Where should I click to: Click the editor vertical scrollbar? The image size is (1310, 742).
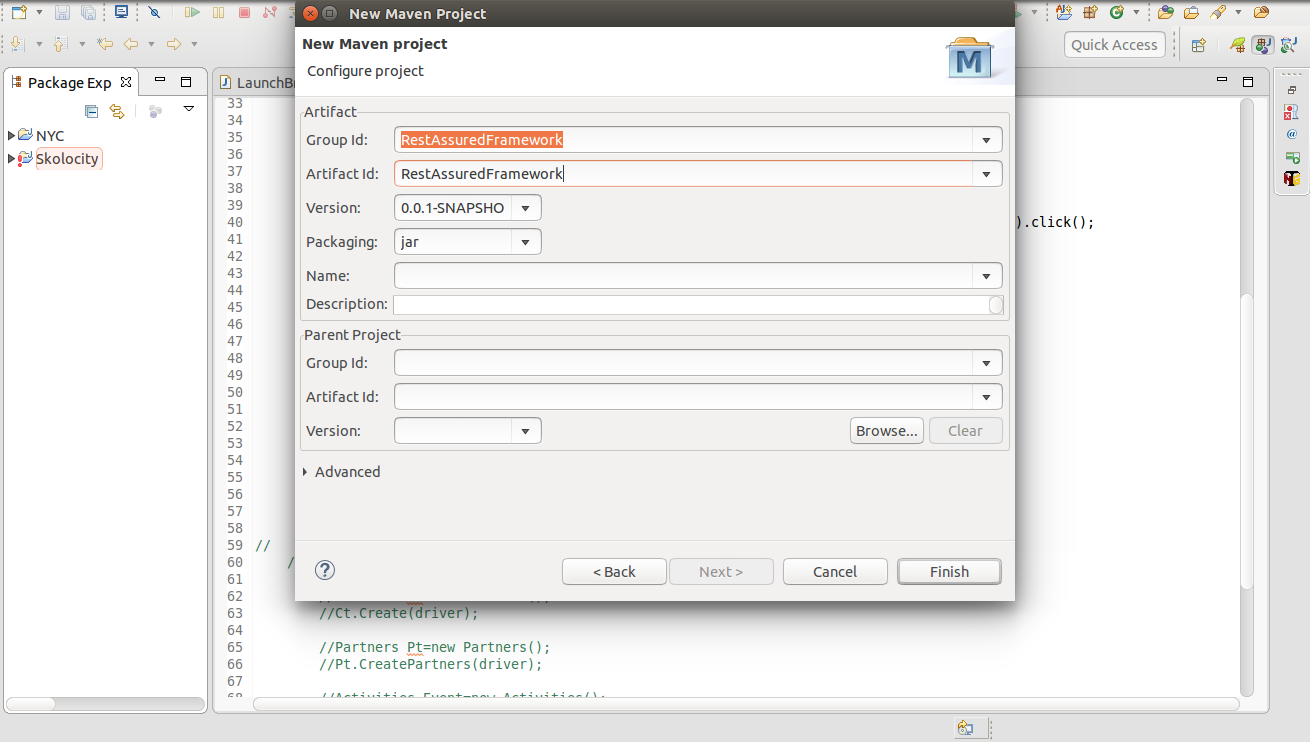click(1245, 395)
